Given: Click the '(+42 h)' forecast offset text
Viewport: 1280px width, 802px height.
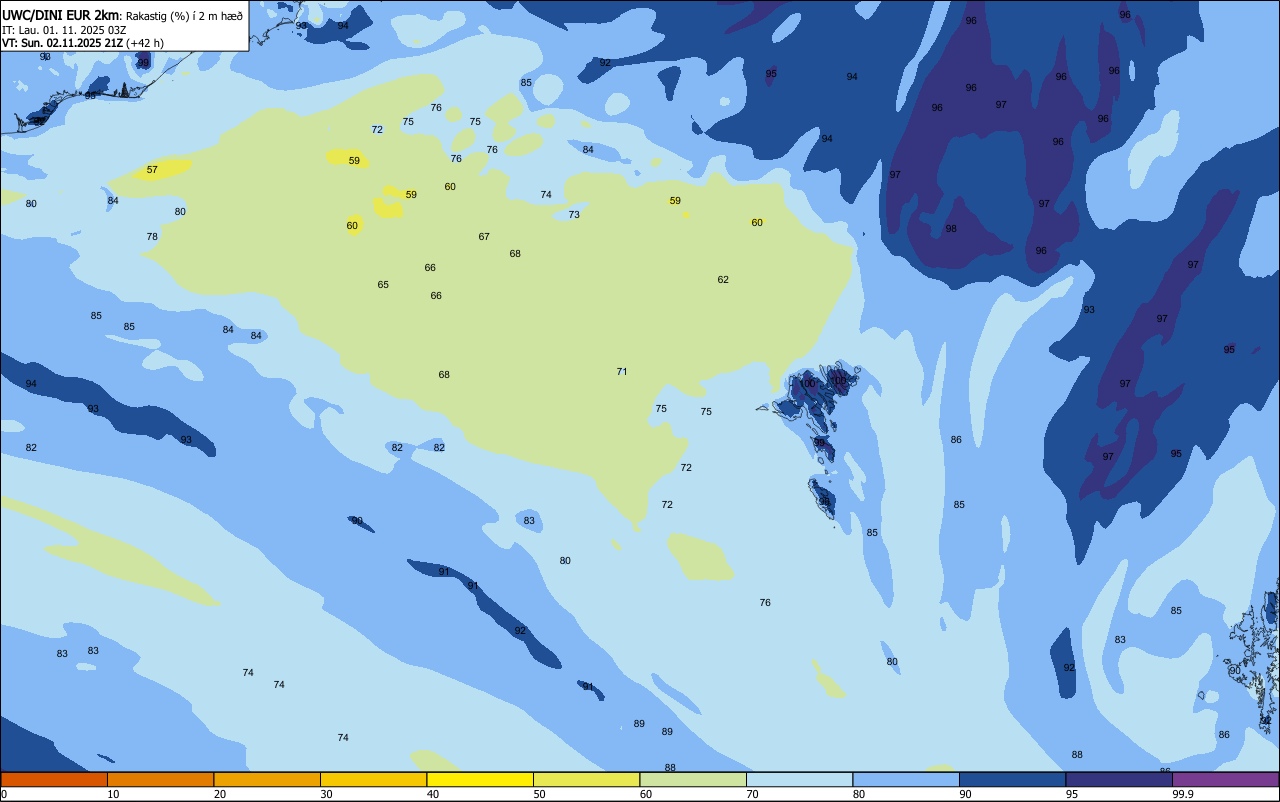Looking at the screenshot, I should click(x=145, y=43).
